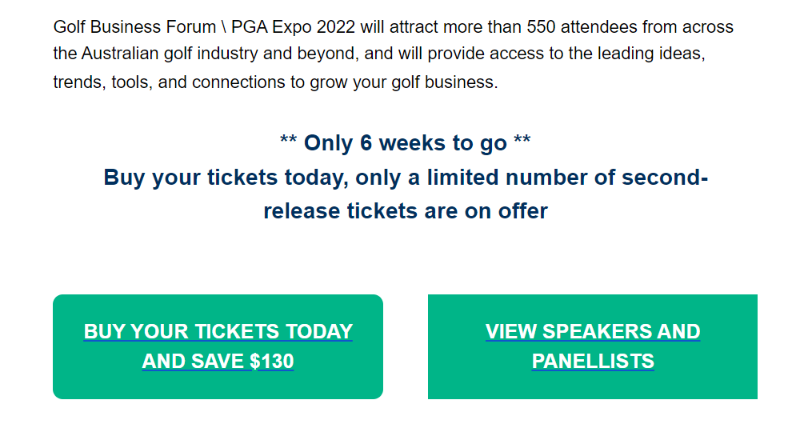Click heading line starting 'Buy your tickets today, only'
Screen dimensions: 797x432
[406, 178]
